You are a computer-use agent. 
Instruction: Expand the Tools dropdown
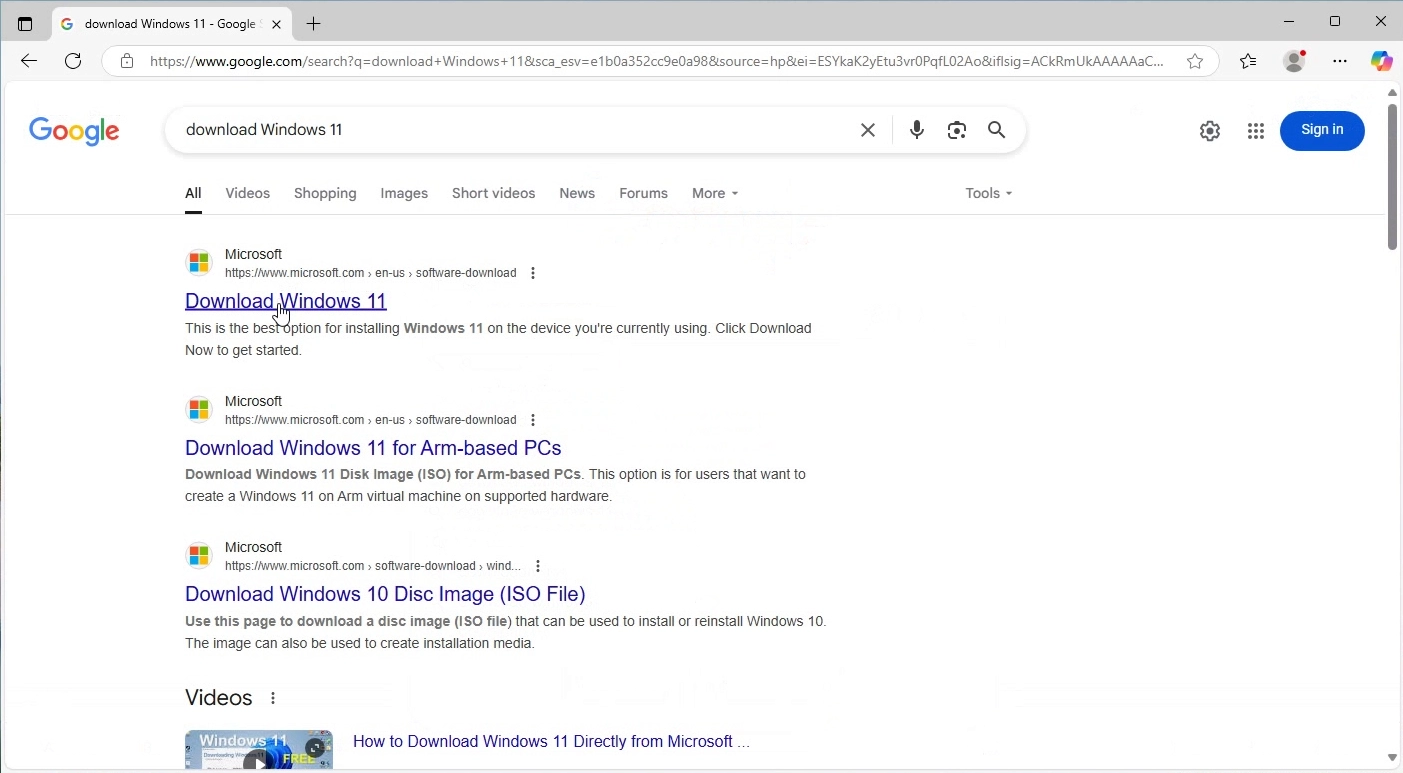click(990, 194)
